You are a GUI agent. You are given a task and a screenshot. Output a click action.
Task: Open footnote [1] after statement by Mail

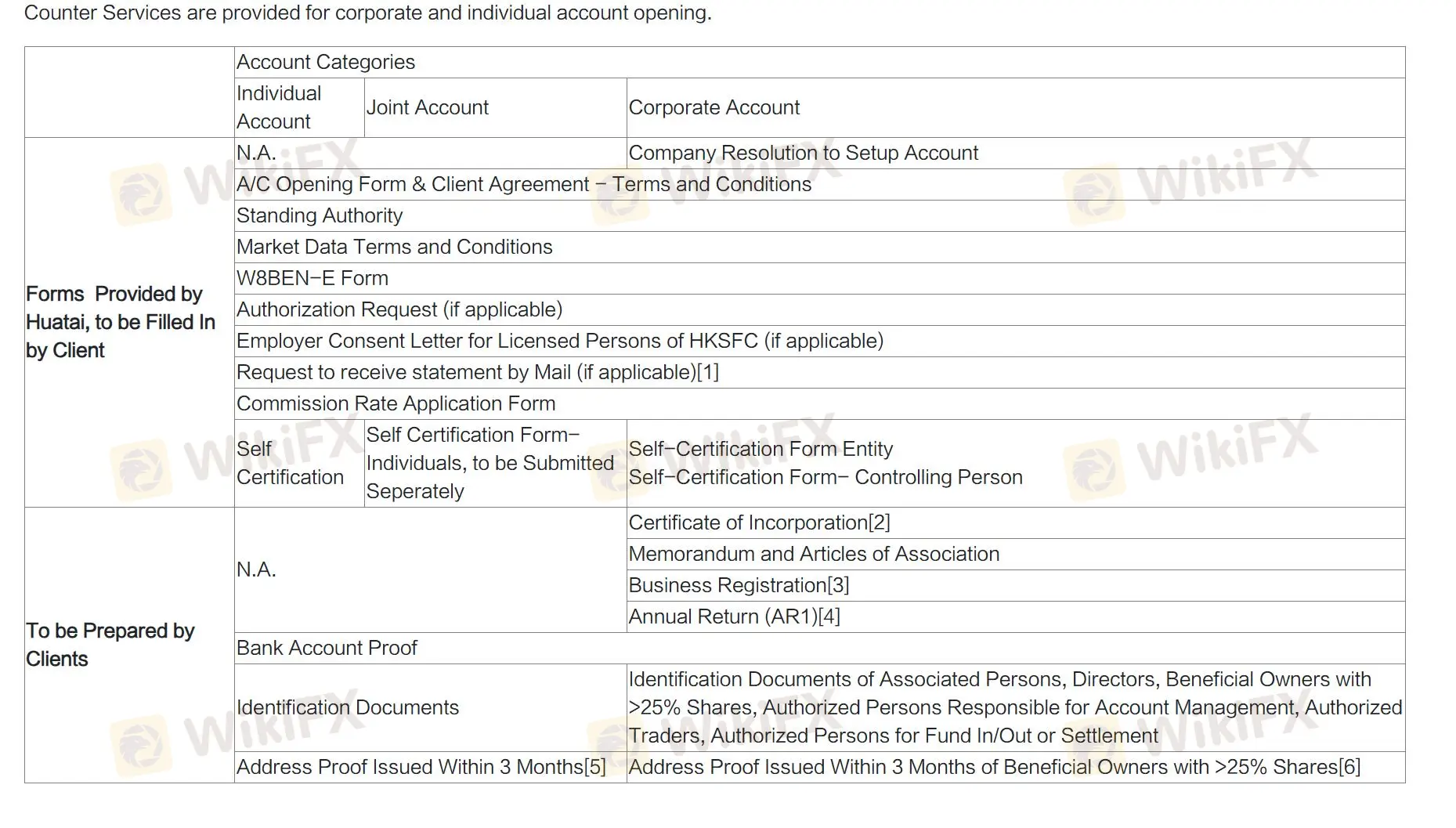click(708, 373)
